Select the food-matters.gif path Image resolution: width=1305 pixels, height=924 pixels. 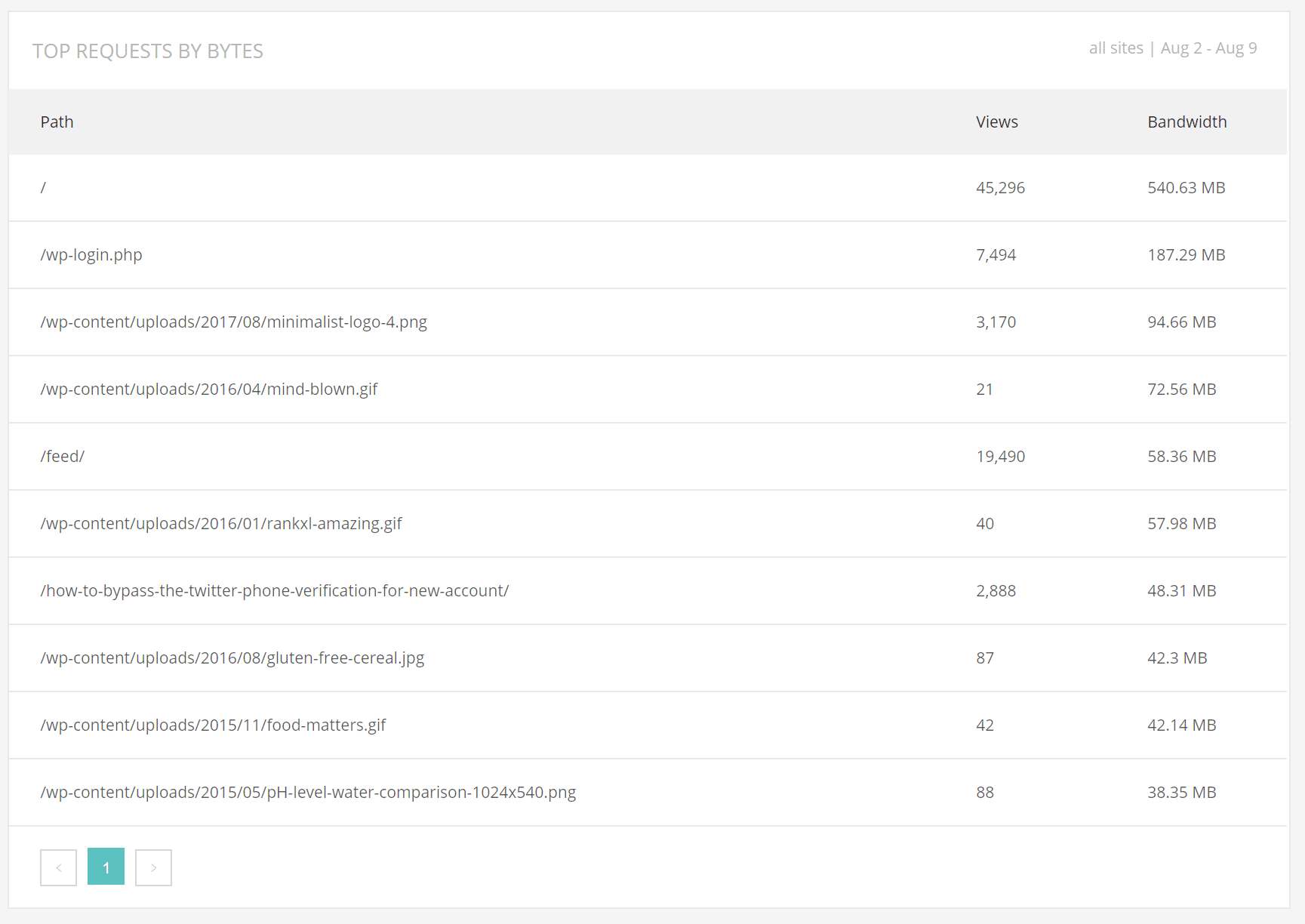pos(213,725)
